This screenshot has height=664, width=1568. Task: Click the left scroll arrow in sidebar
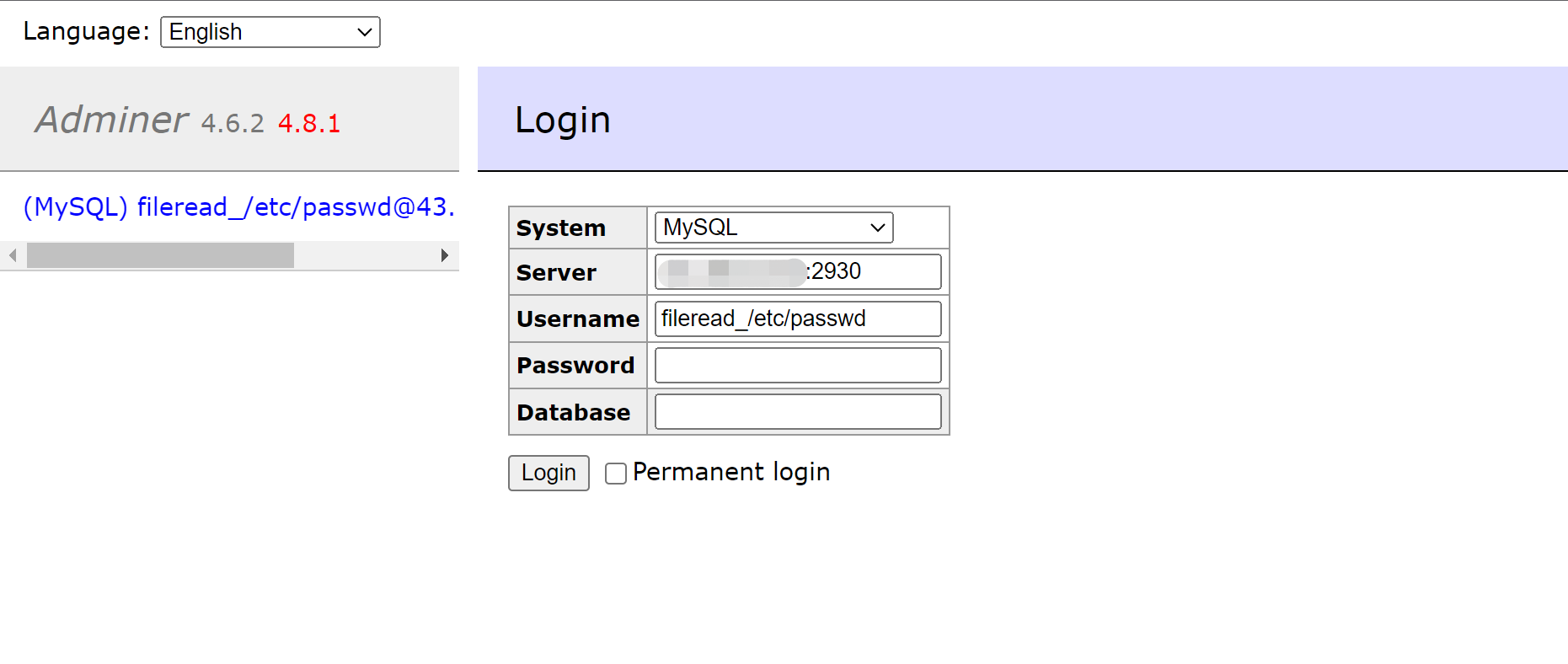point(13,255)
